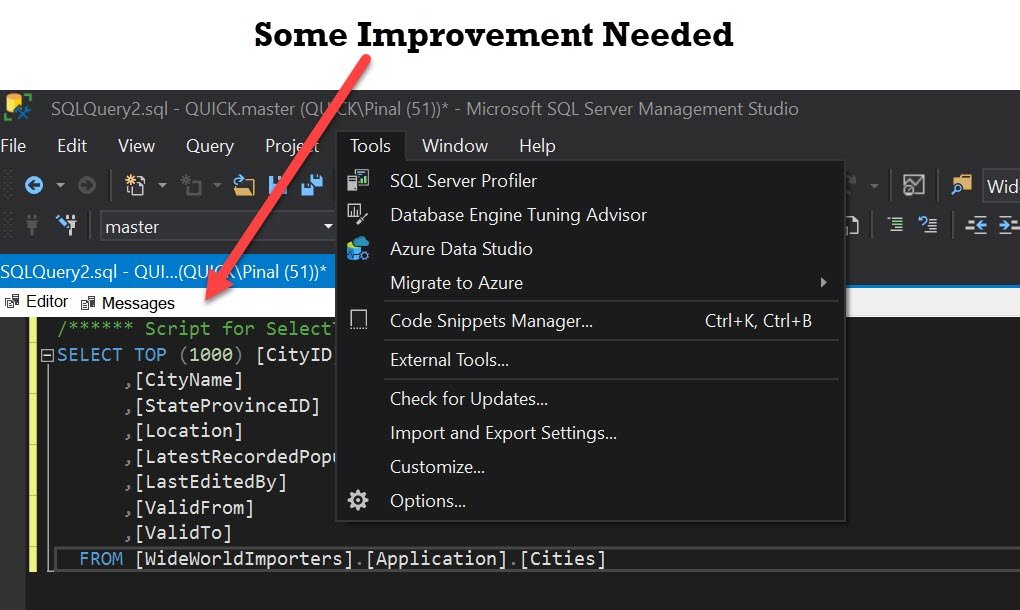Click the New Query toolbar icon

135,186
